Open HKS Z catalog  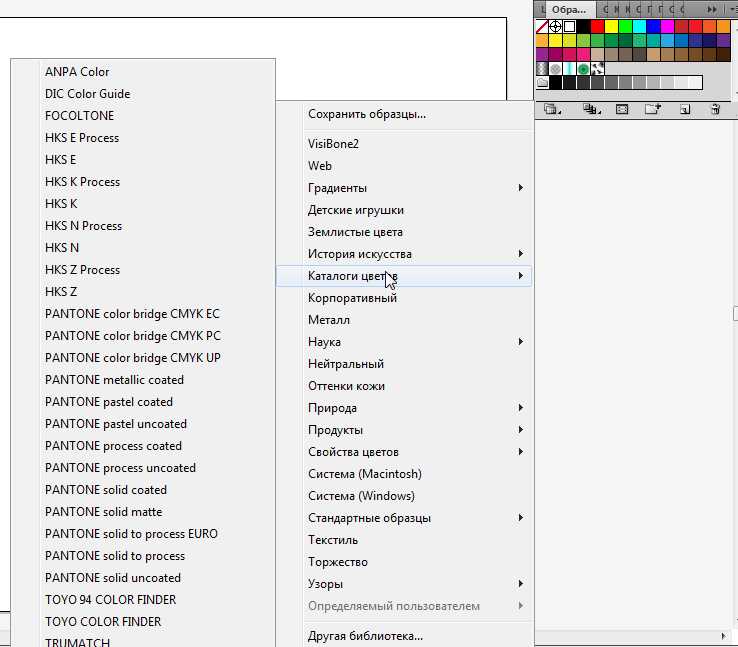point(143,292)
